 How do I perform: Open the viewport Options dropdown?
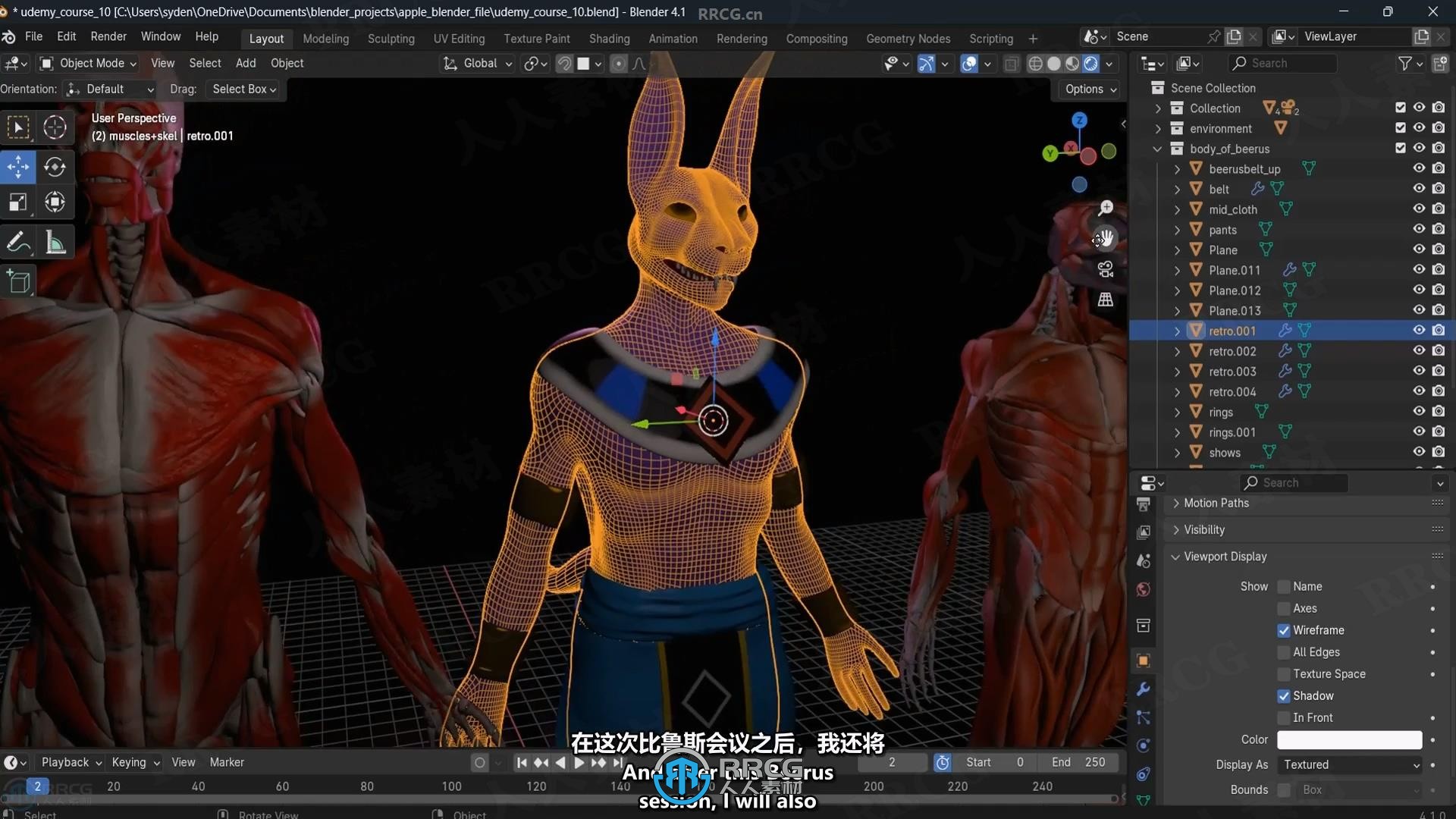(1090, 89)
